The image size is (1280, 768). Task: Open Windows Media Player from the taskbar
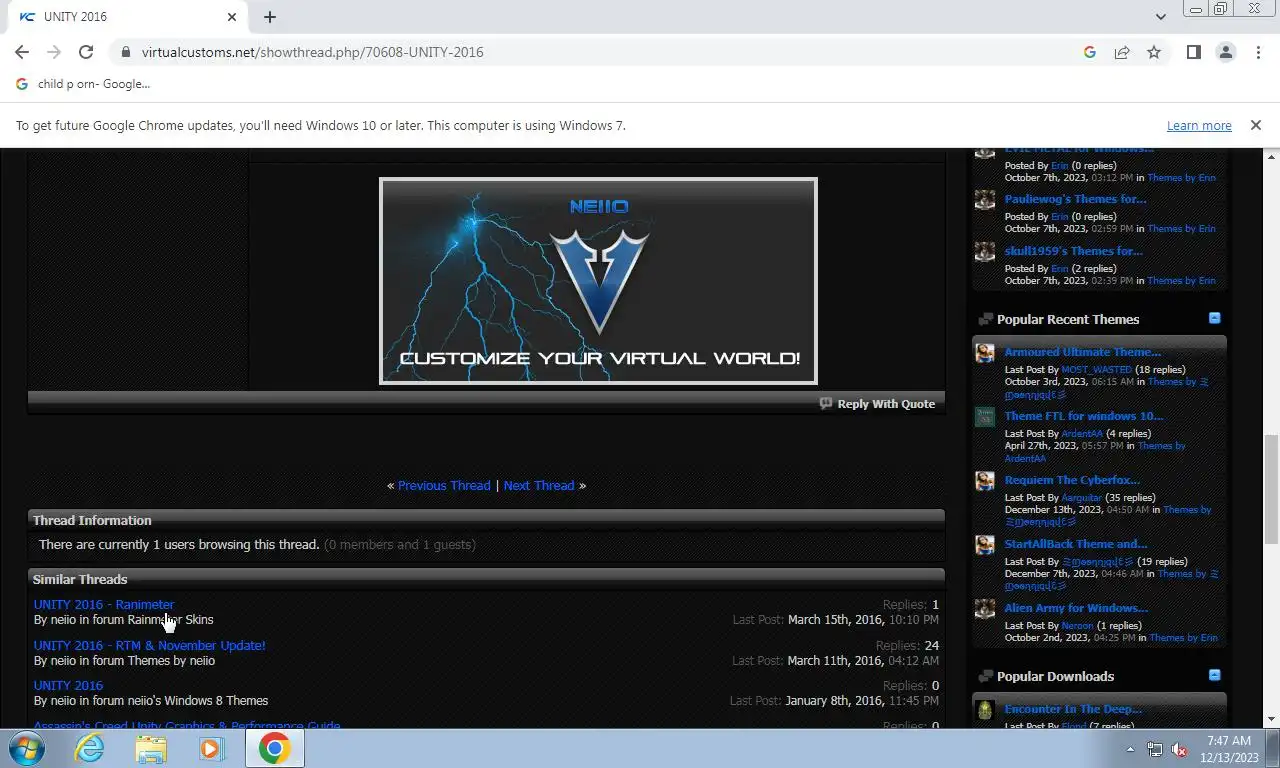(x=211, y=748)
